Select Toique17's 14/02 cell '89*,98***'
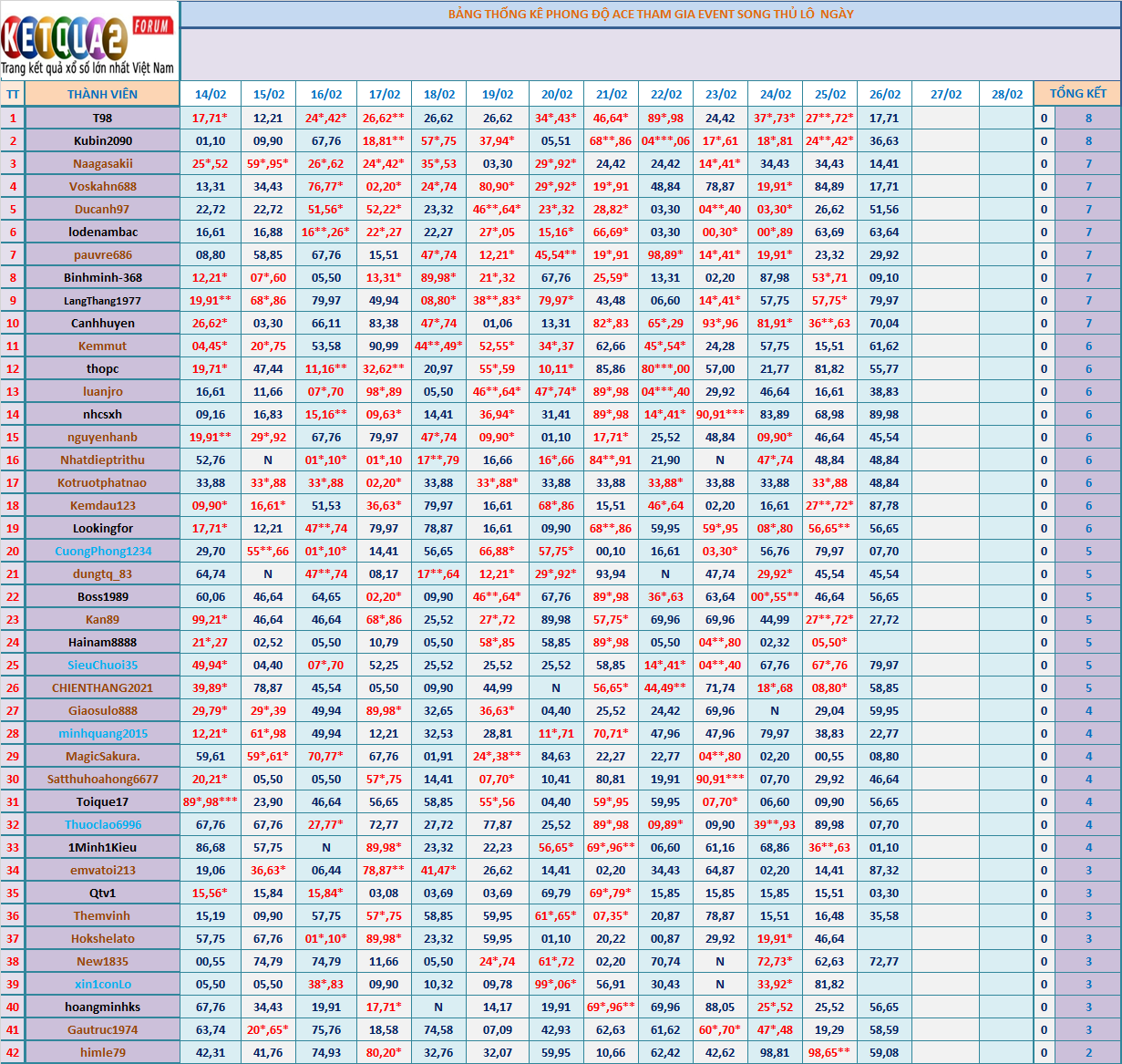 click(x=211, y=801)
